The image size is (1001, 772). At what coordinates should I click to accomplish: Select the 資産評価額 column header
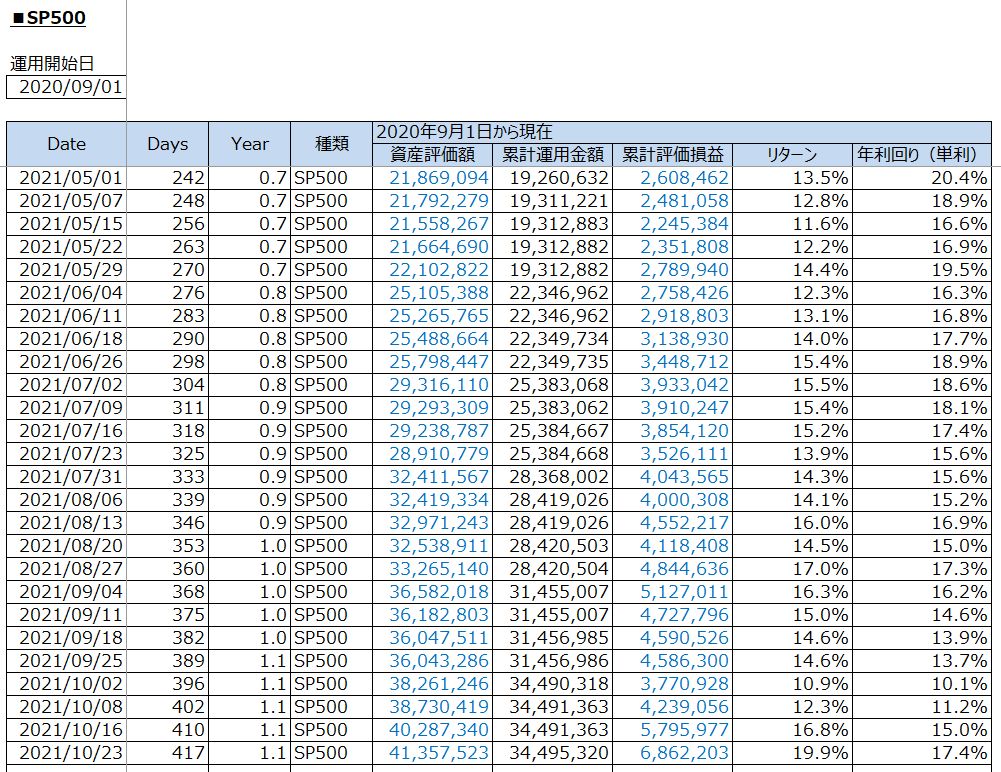pyautogui.click(x=431, y=155)
